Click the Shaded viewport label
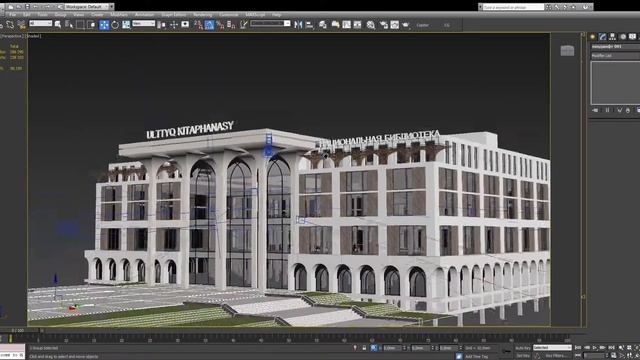 (33, 36)
